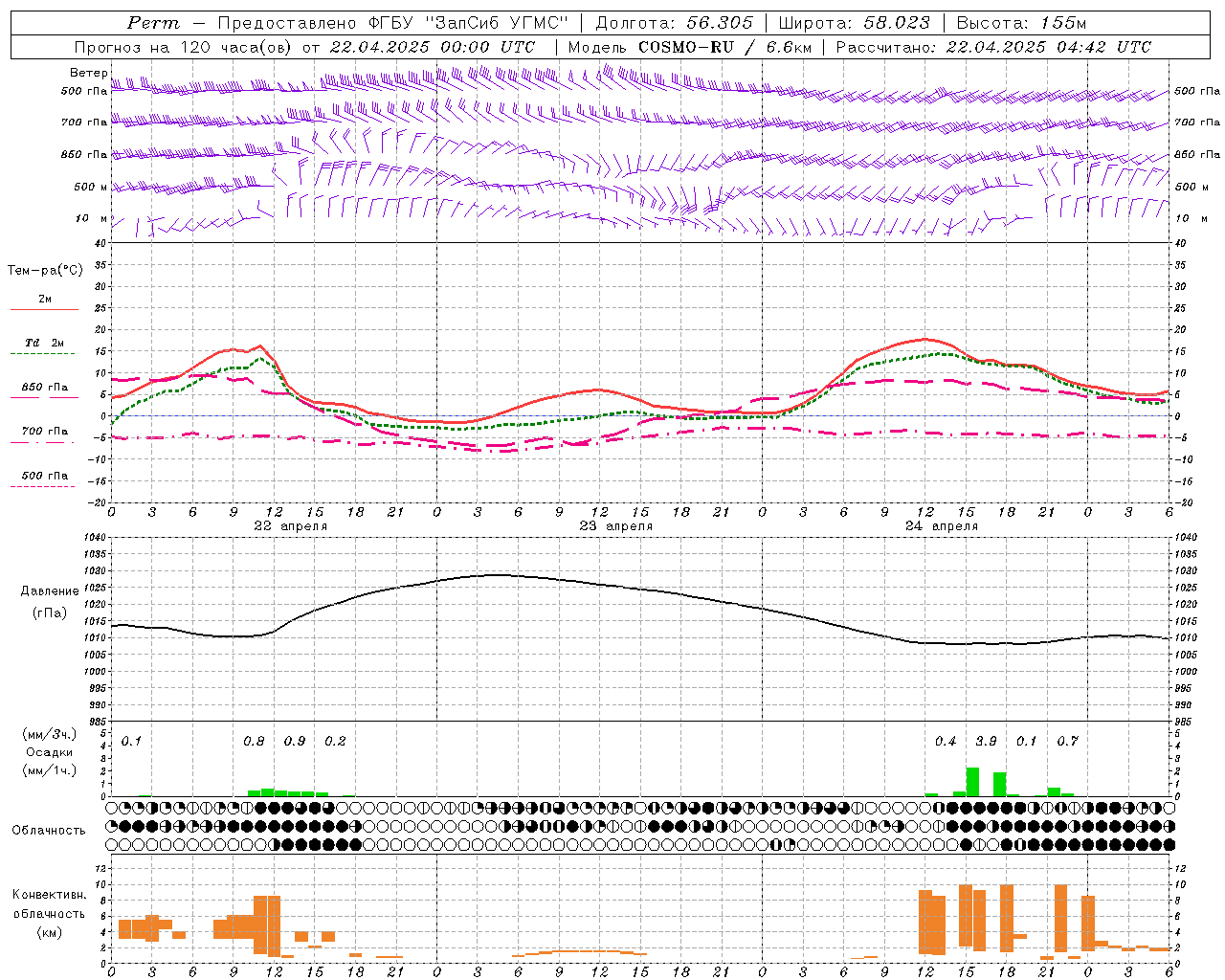
Task: Click the station name "Perm" in header
Action: click(x=153, y=23)
